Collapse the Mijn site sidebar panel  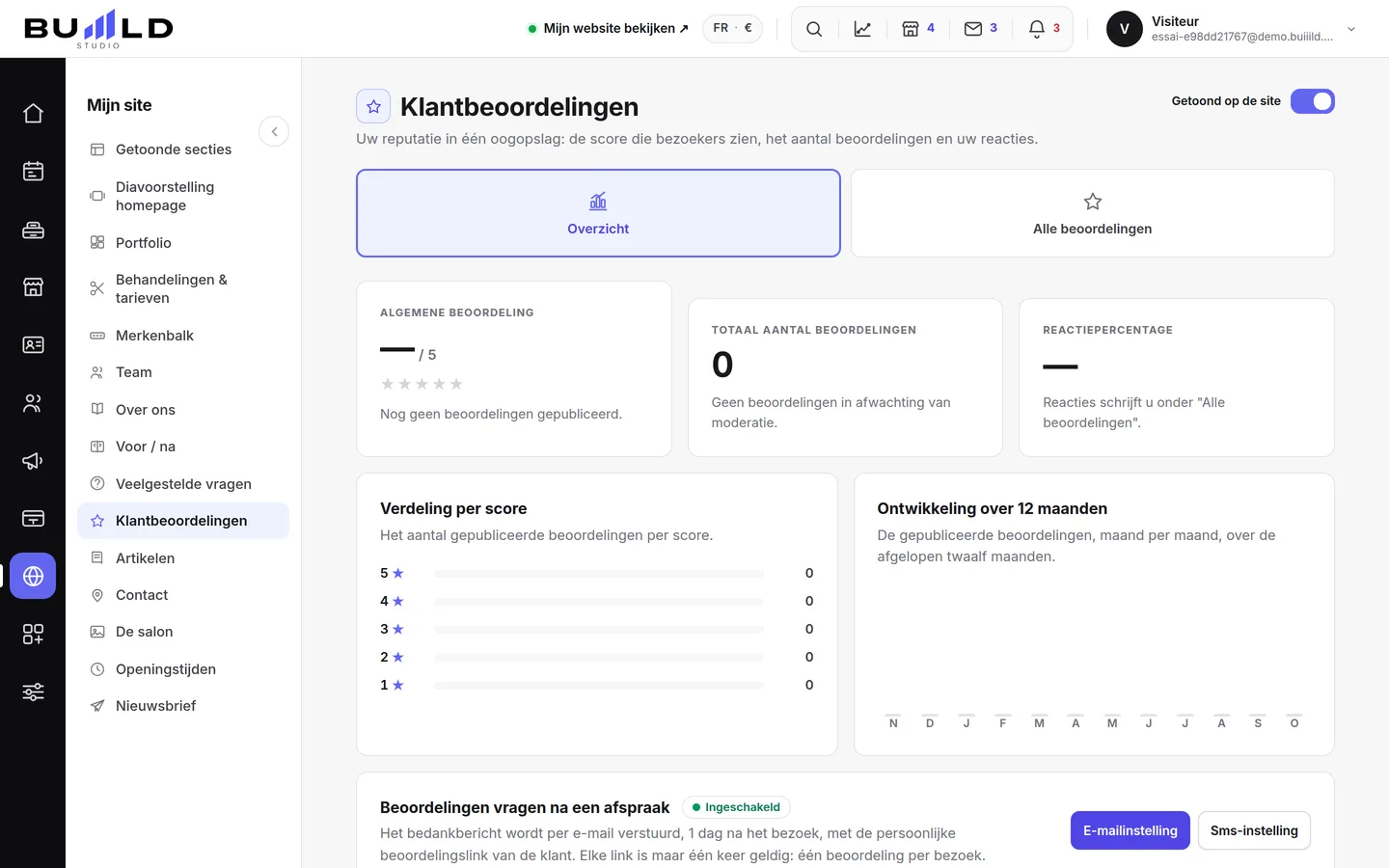pos(274,131)
